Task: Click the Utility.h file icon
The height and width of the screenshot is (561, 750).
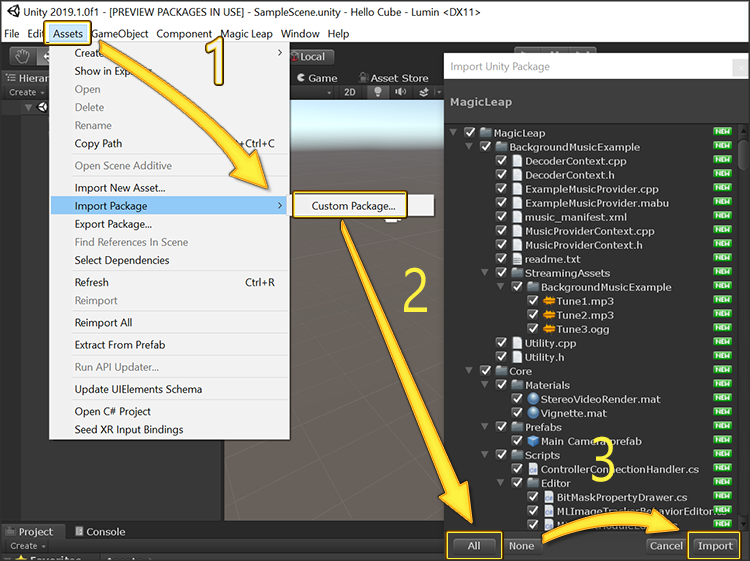Action: click(x=517, y=357)
